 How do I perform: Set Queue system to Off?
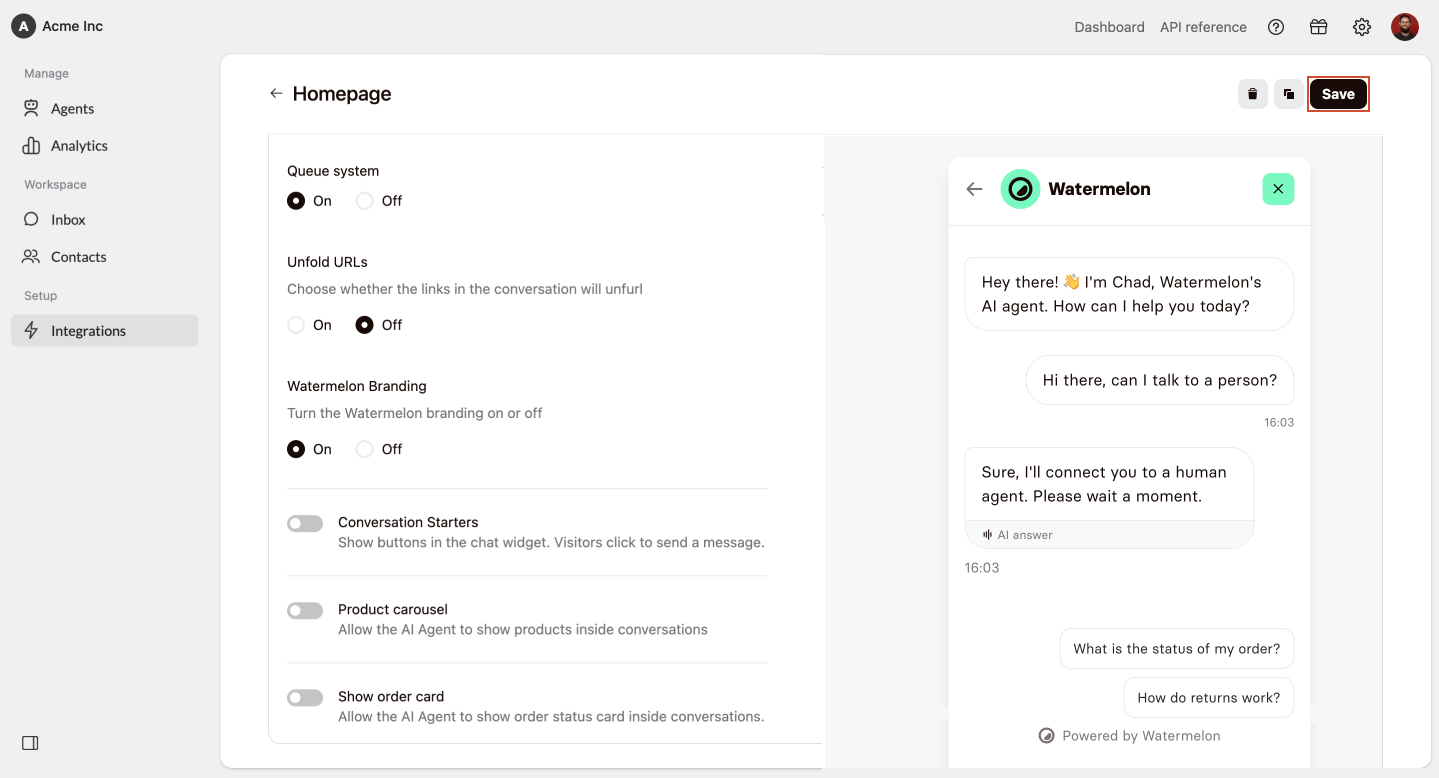tap(365, 201)
